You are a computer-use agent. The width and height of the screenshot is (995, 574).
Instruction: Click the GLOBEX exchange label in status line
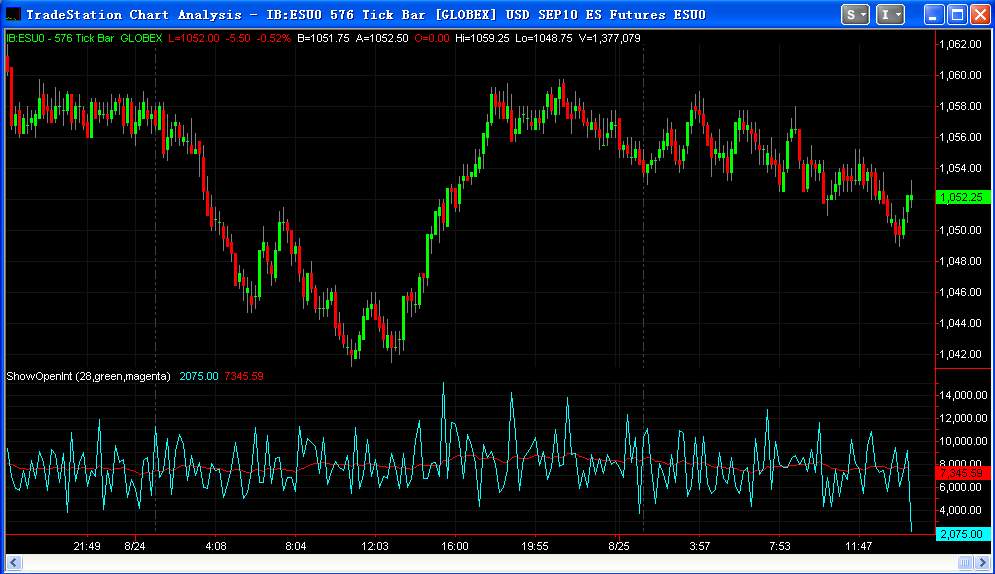(x=141, y=38)
